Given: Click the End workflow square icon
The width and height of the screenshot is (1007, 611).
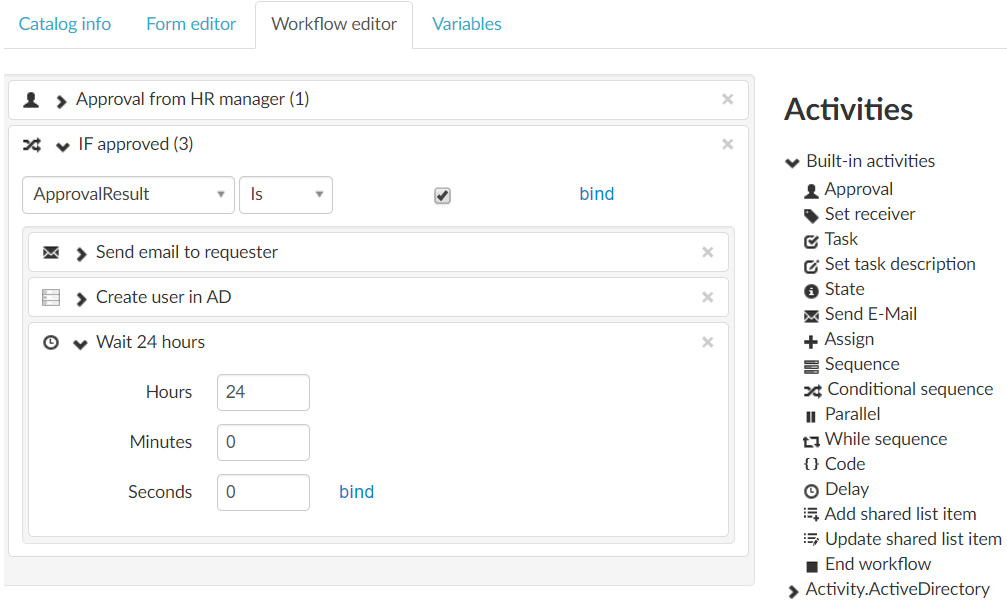Looking at the screenshot, I should pyautogui.click(x=811, y=566).
